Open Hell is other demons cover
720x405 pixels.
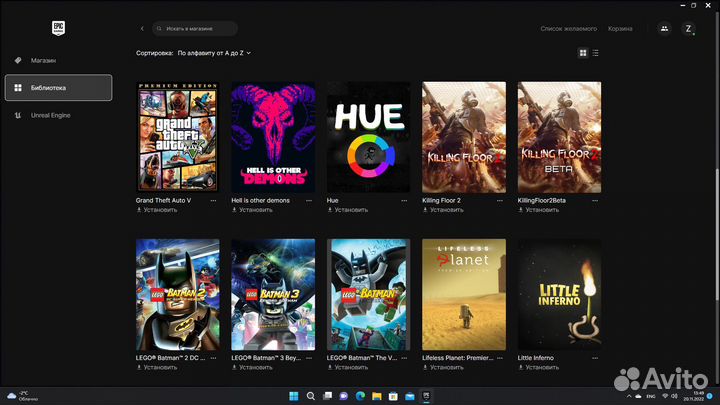coord(273,137)
